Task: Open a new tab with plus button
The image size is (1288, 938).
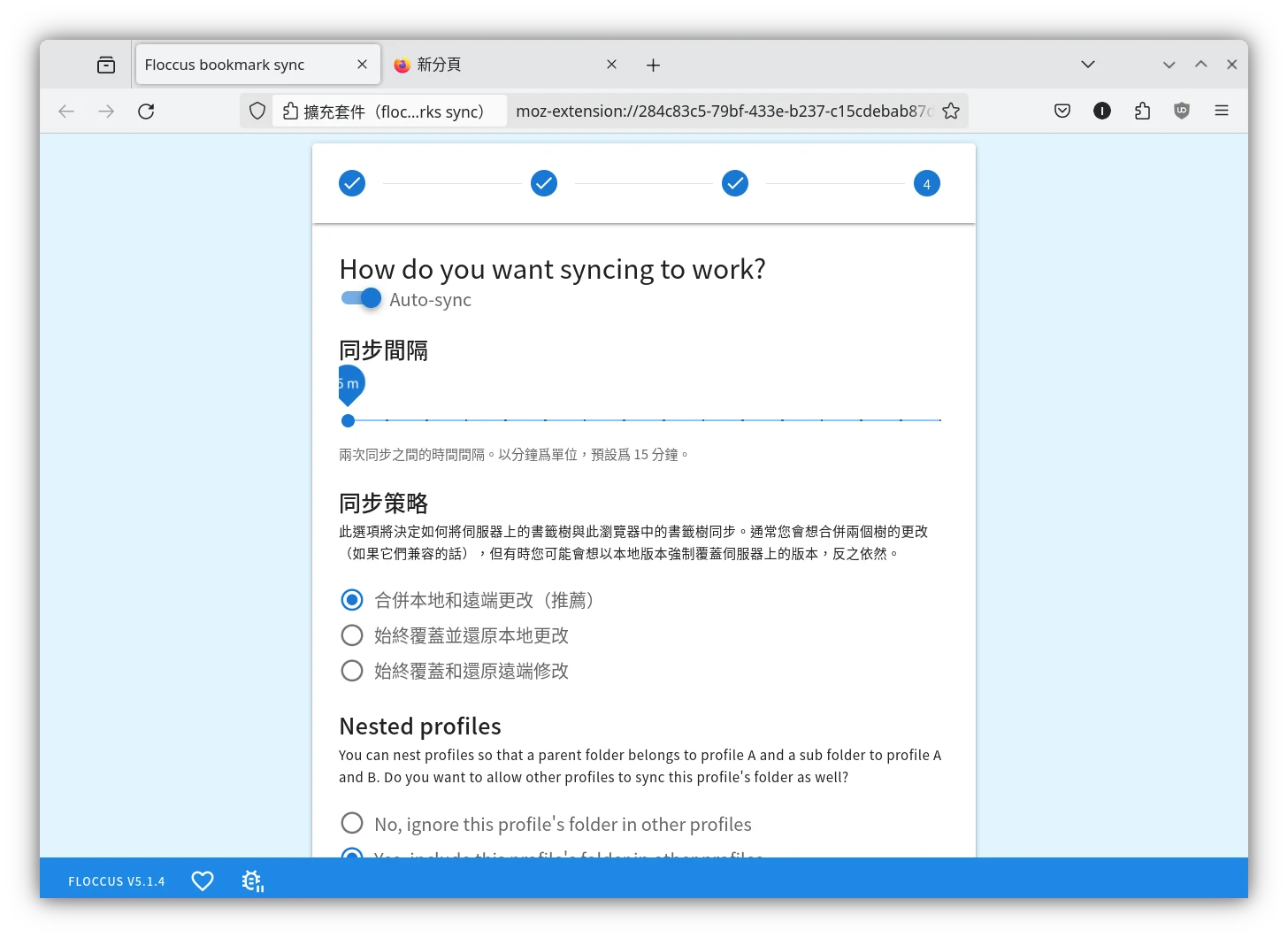Action: click(x=653, y=65)
